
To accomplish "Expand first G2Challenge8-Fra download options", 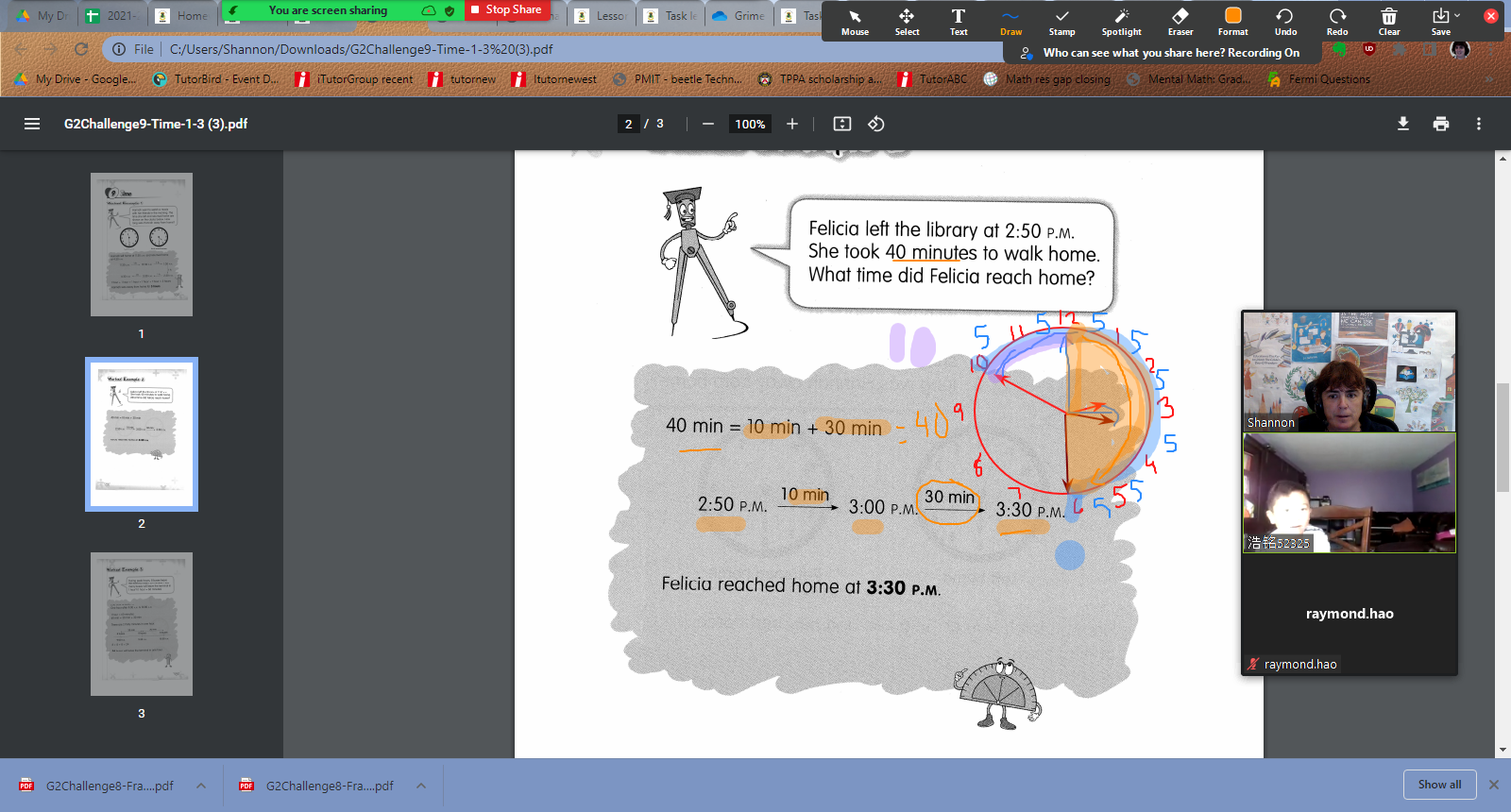I will (x=201, y=786).
